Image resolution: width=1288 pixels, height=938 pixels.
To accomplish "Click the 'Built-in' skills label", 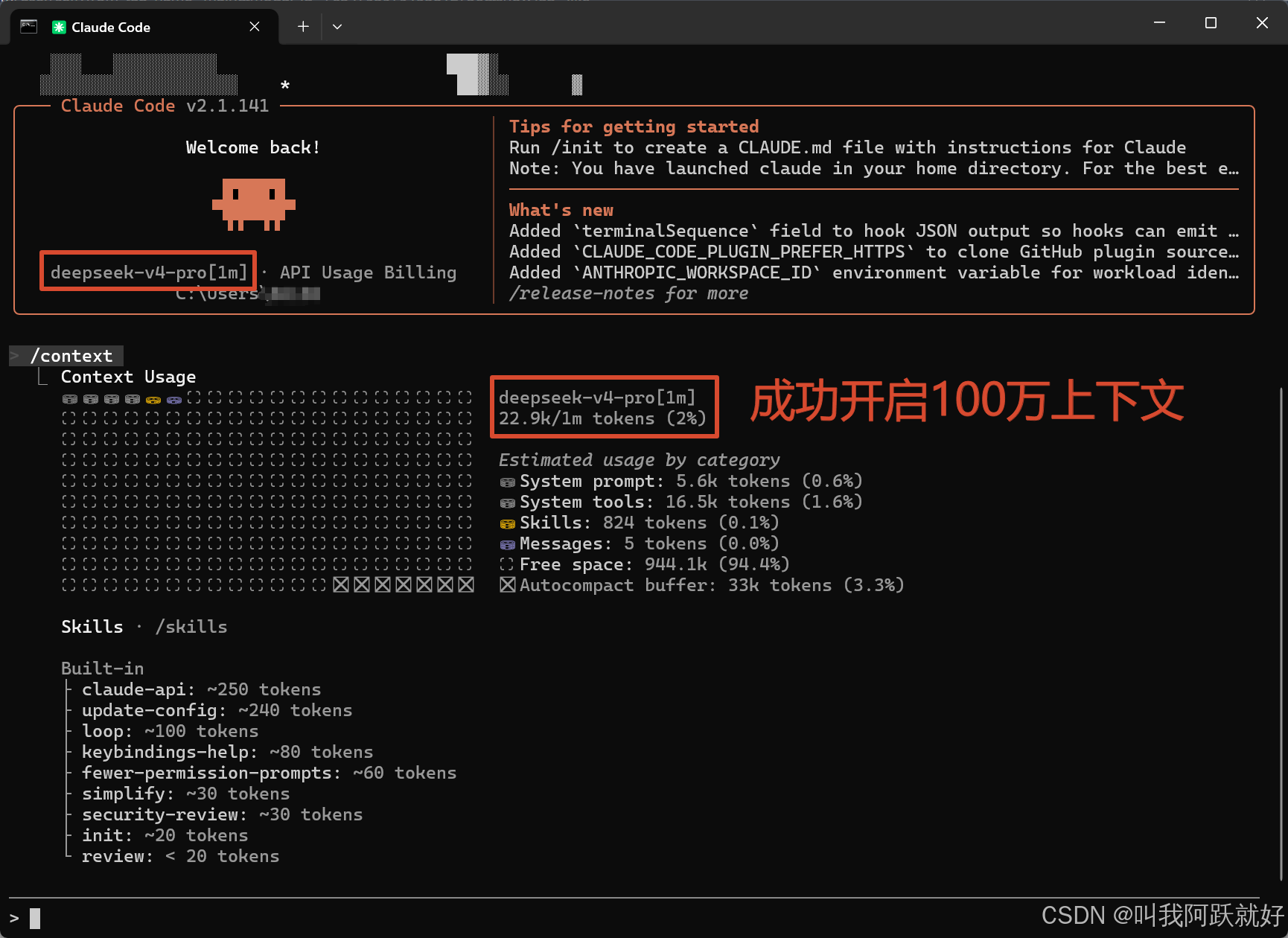I will (103, 669).
